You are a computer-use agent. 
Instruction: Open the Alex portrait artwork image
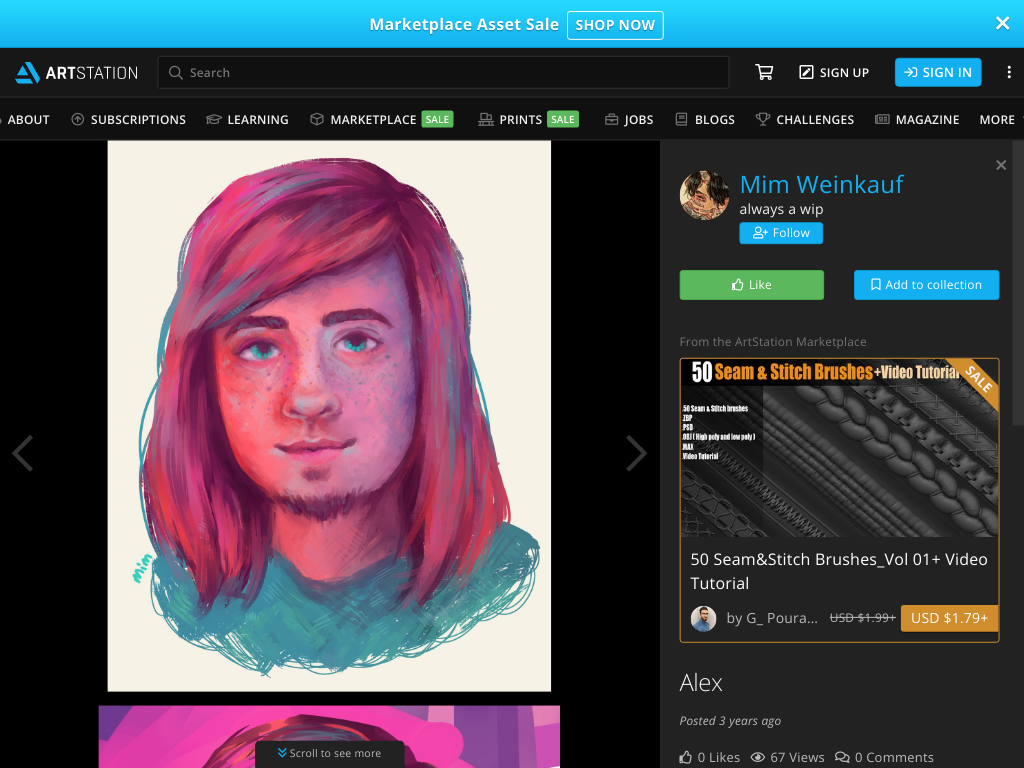click(x=329, y=416)
